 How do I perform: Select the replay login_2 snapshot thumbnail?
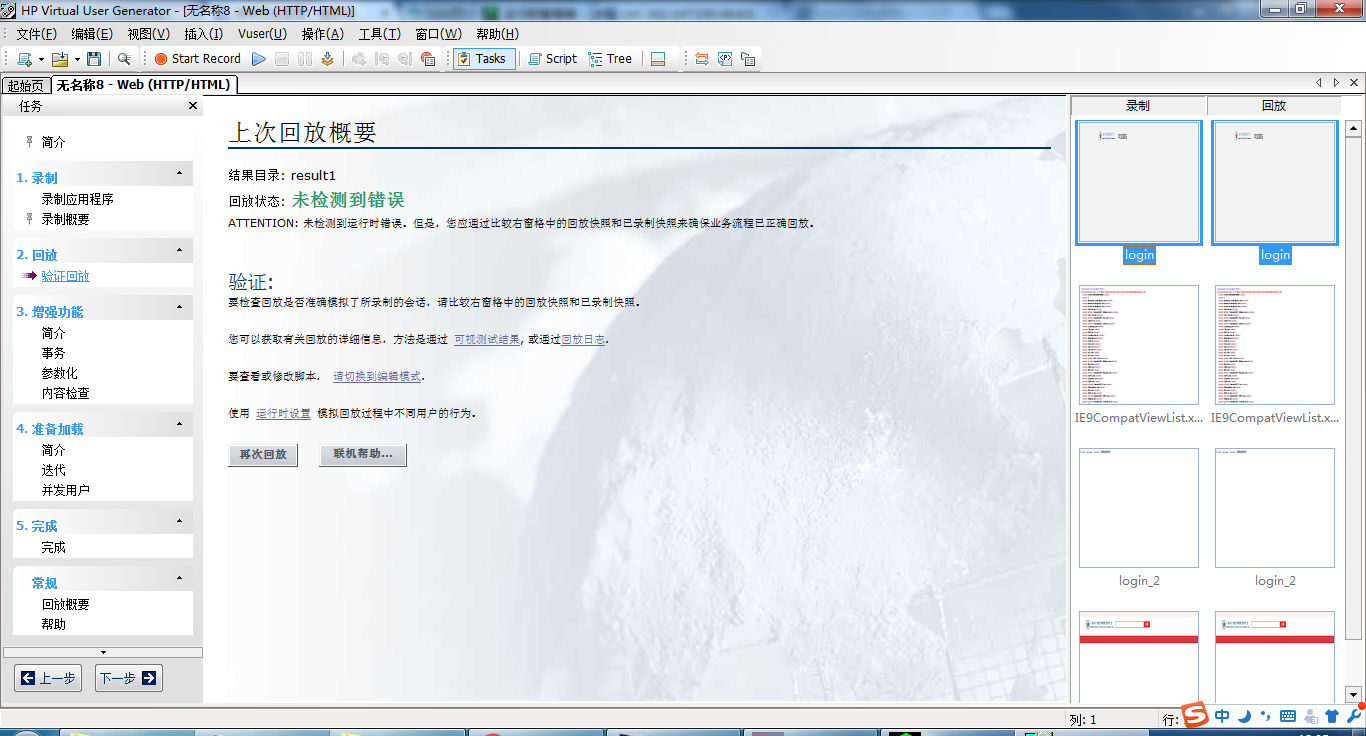point(1275,508)
